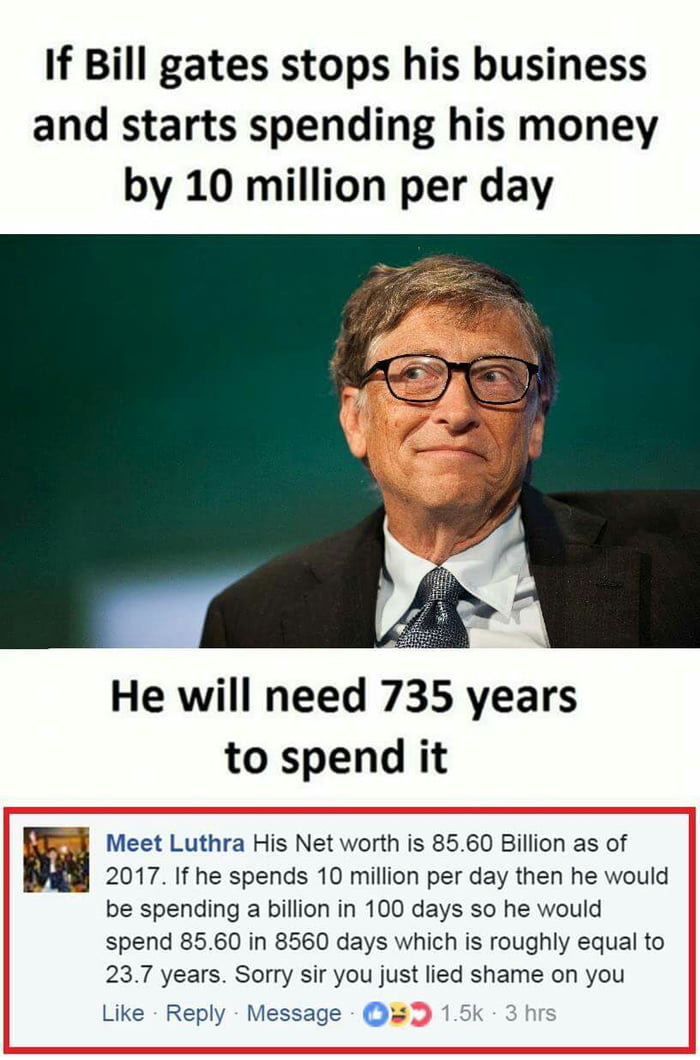The width and height of the screenshot is (700, 1060).
Task: Click the "23.7 years" figure in comment
Action: tap(163, 975)
